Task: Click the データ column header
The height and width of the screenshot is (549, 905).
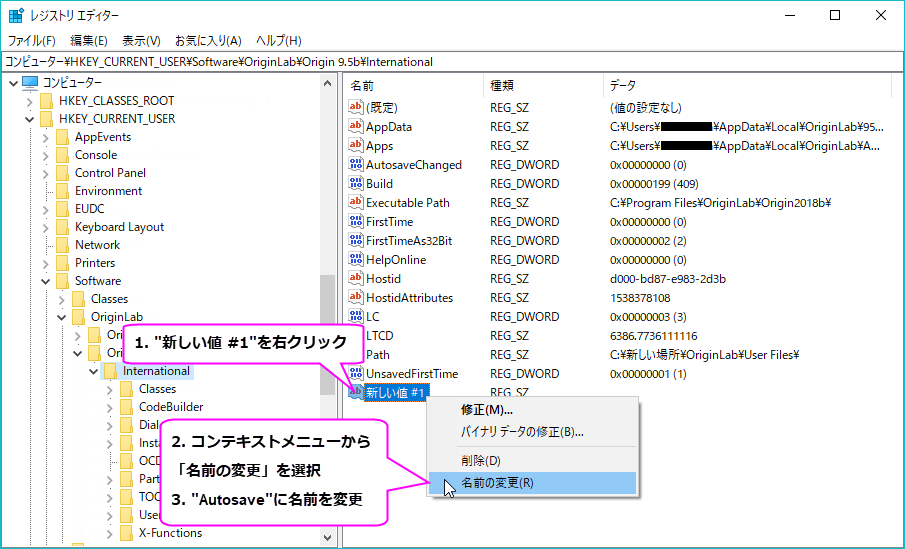Action: (x=747, y=86)
